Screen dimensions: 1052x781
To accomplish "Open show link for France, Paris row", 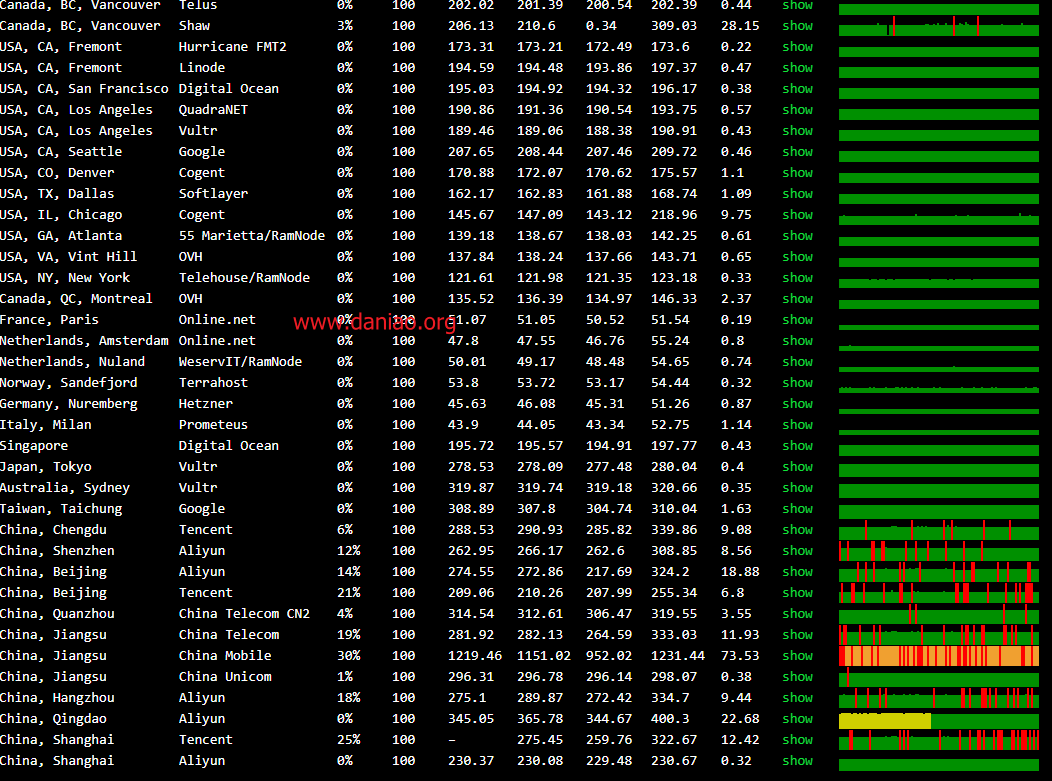I will point(797,319).
